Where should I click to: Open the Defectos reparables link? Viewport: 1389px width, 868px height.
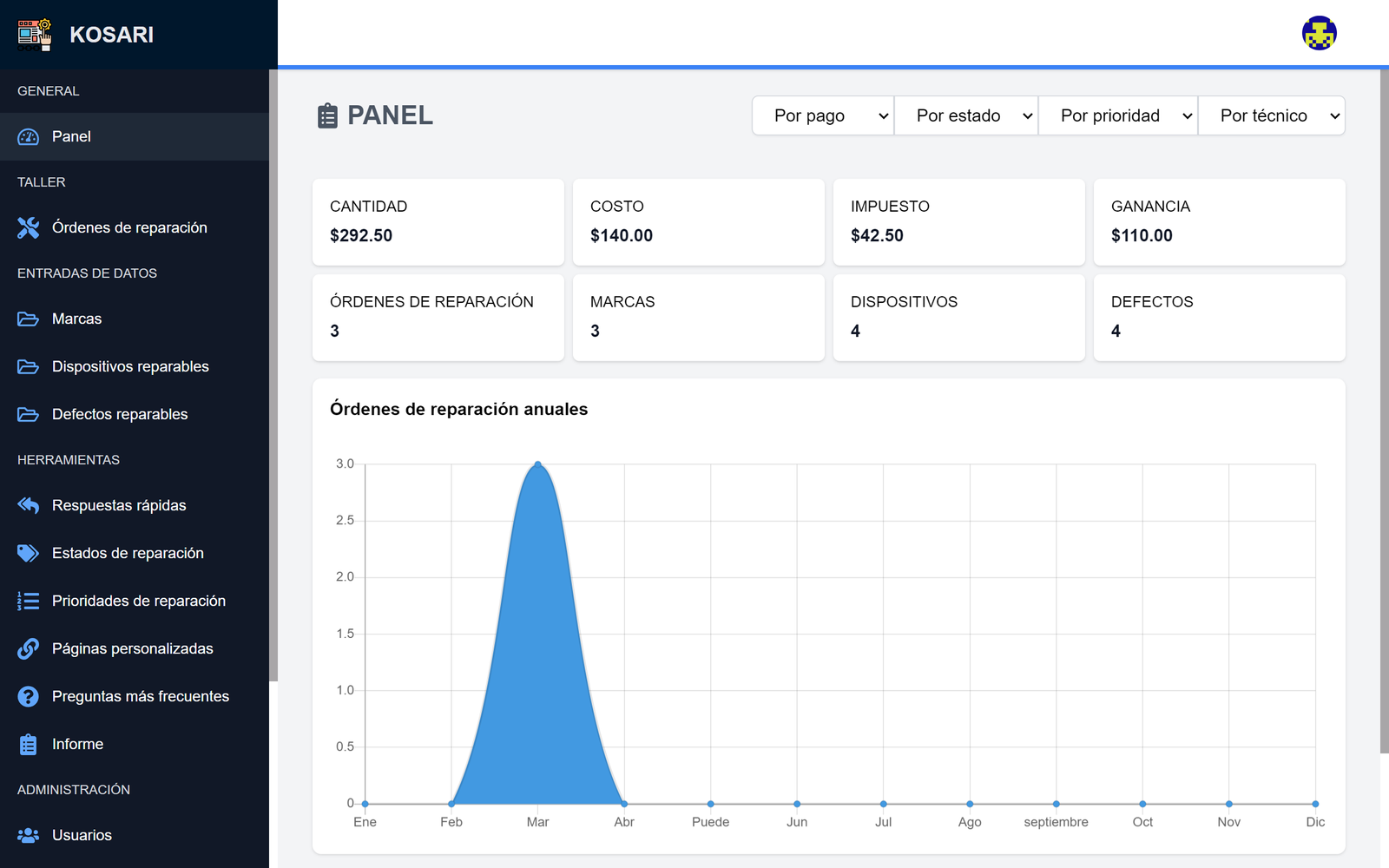pyautogui.click(x=120, y=414)
